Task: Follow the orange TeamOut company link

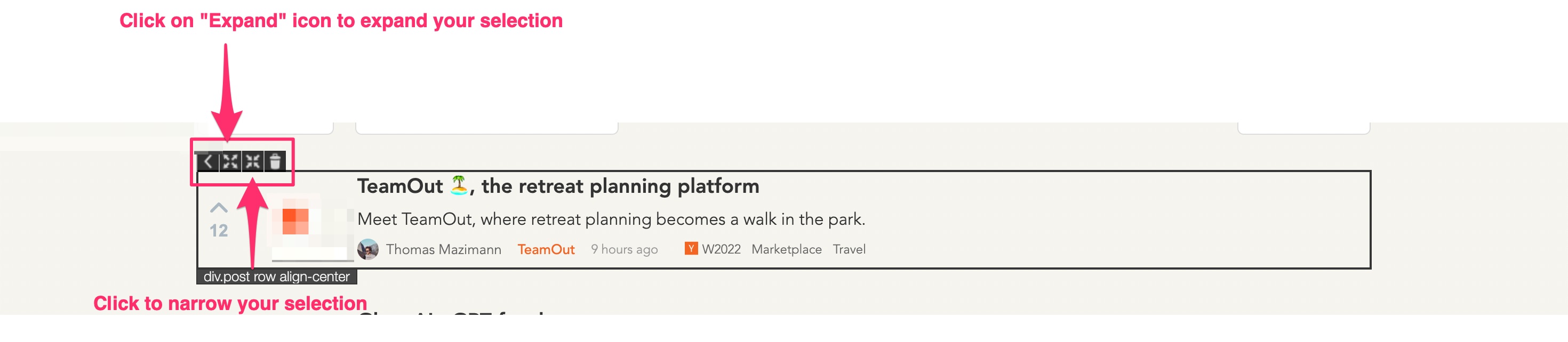Action: (546, 250)
